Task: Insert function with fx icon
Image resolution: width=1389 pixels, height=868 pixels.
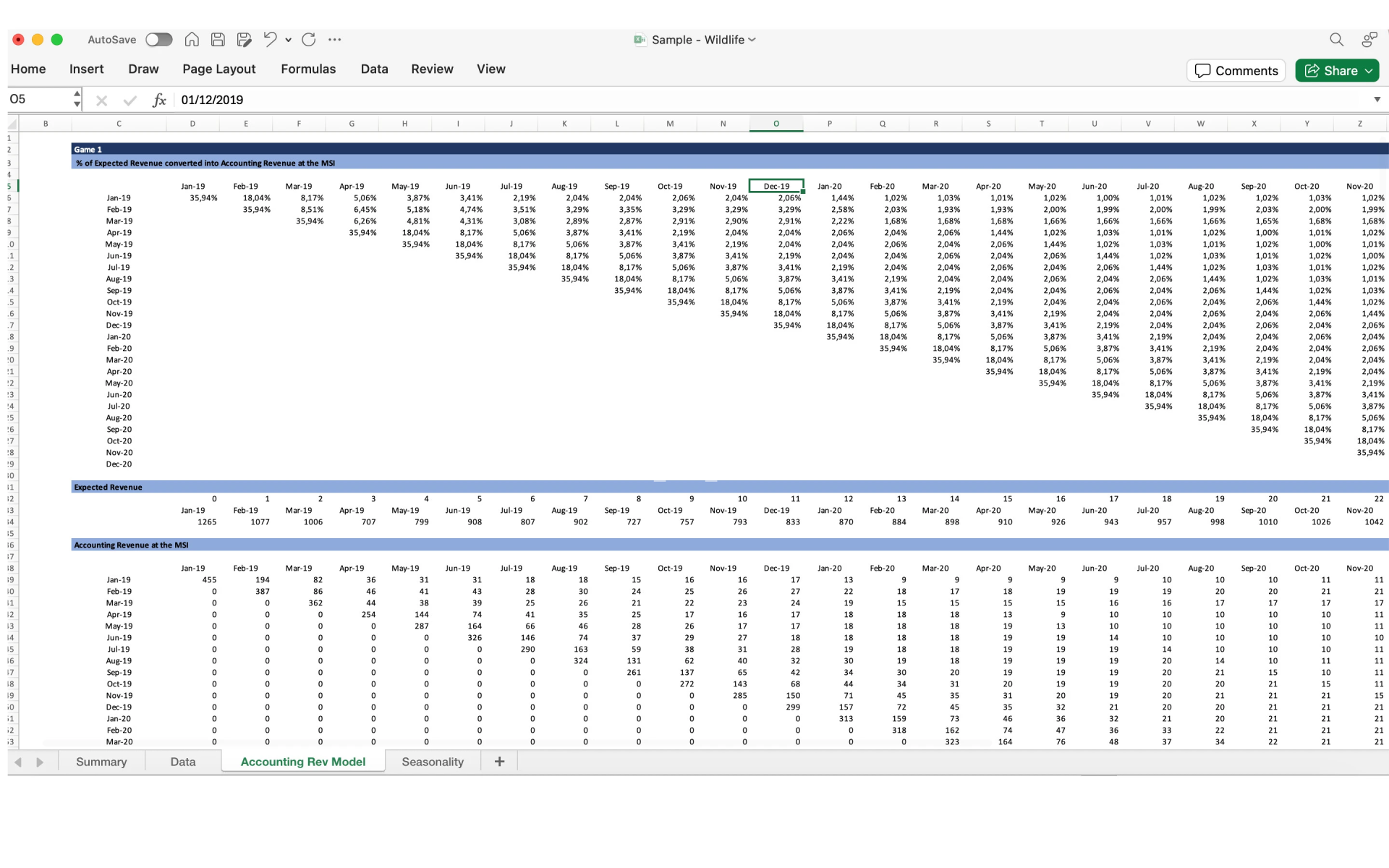Action: (x=159, y=100)
